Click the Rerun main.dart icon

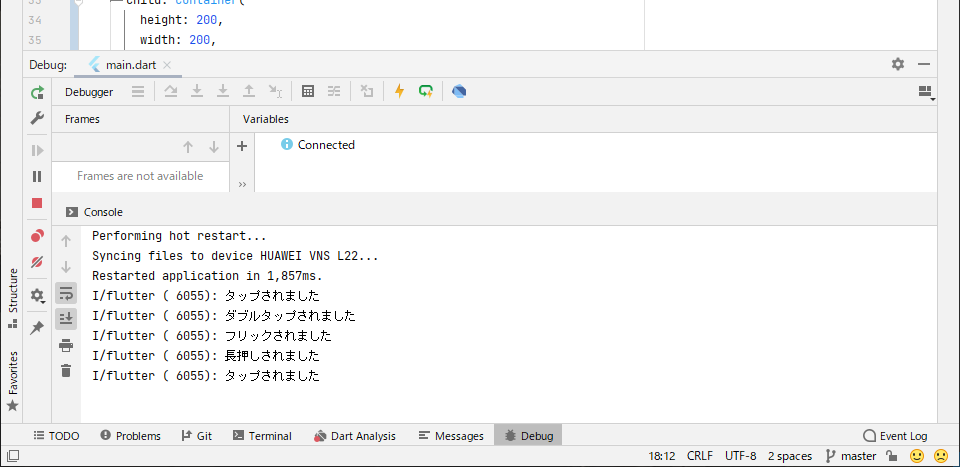[37, 92]
